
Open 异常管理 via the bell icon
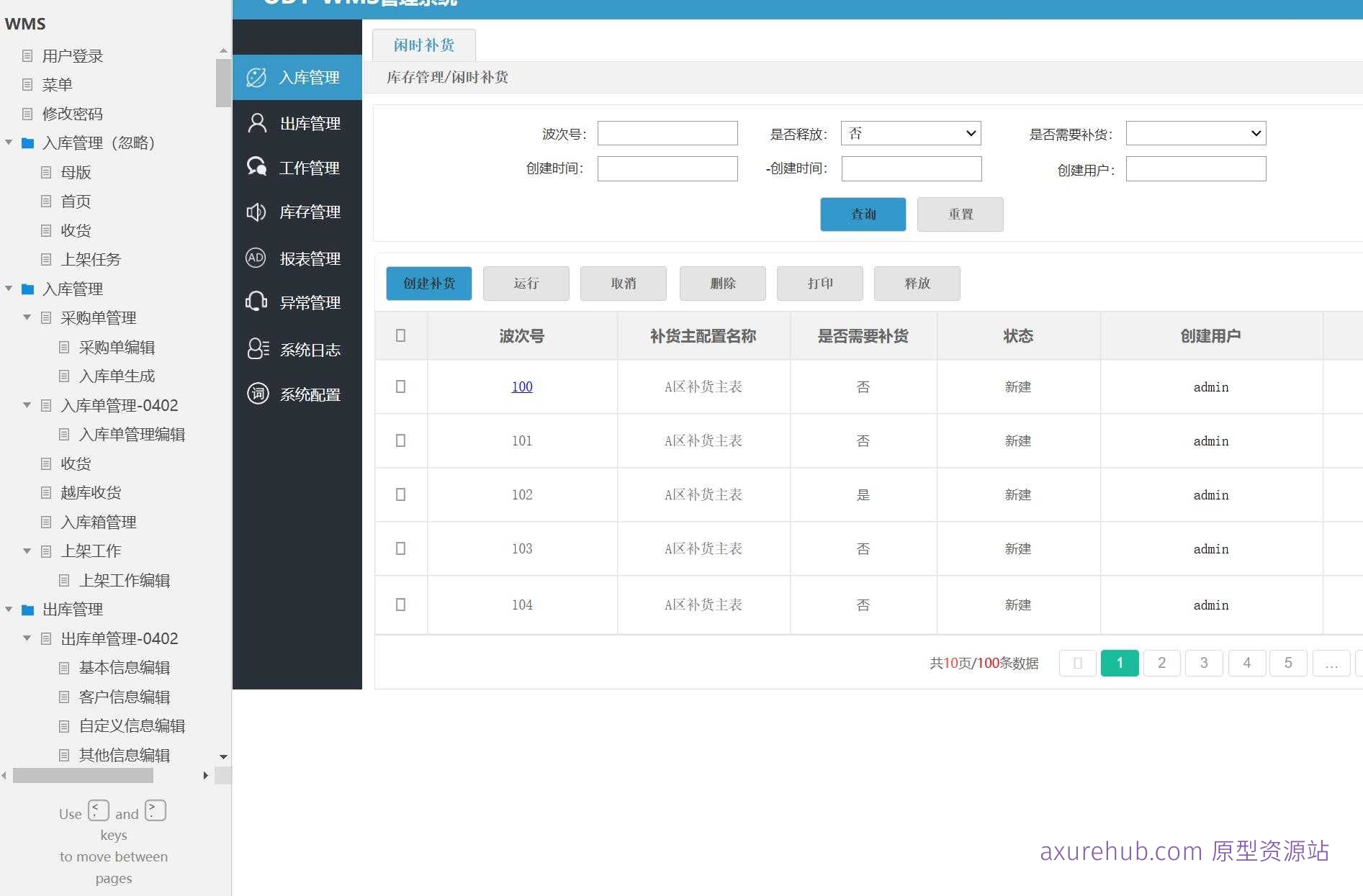[x=297, y=302]
